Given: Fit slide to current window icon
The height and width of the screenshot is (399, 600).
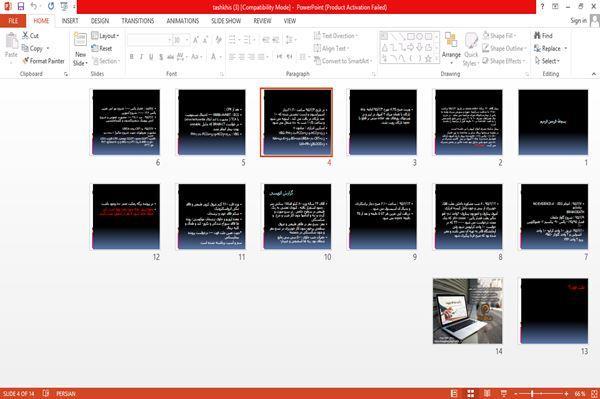Looking at the screenshot, I should point(594,393).
